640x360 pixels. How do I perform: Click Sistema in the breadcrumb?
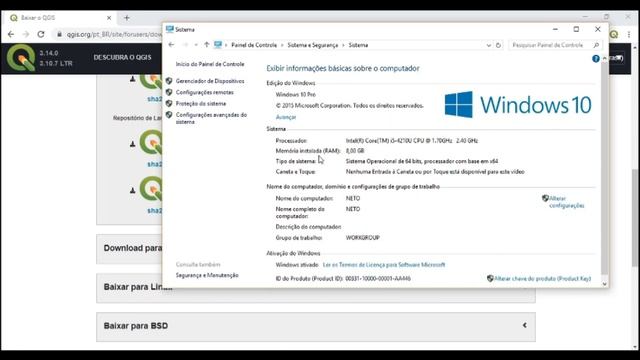click(358, 45)
